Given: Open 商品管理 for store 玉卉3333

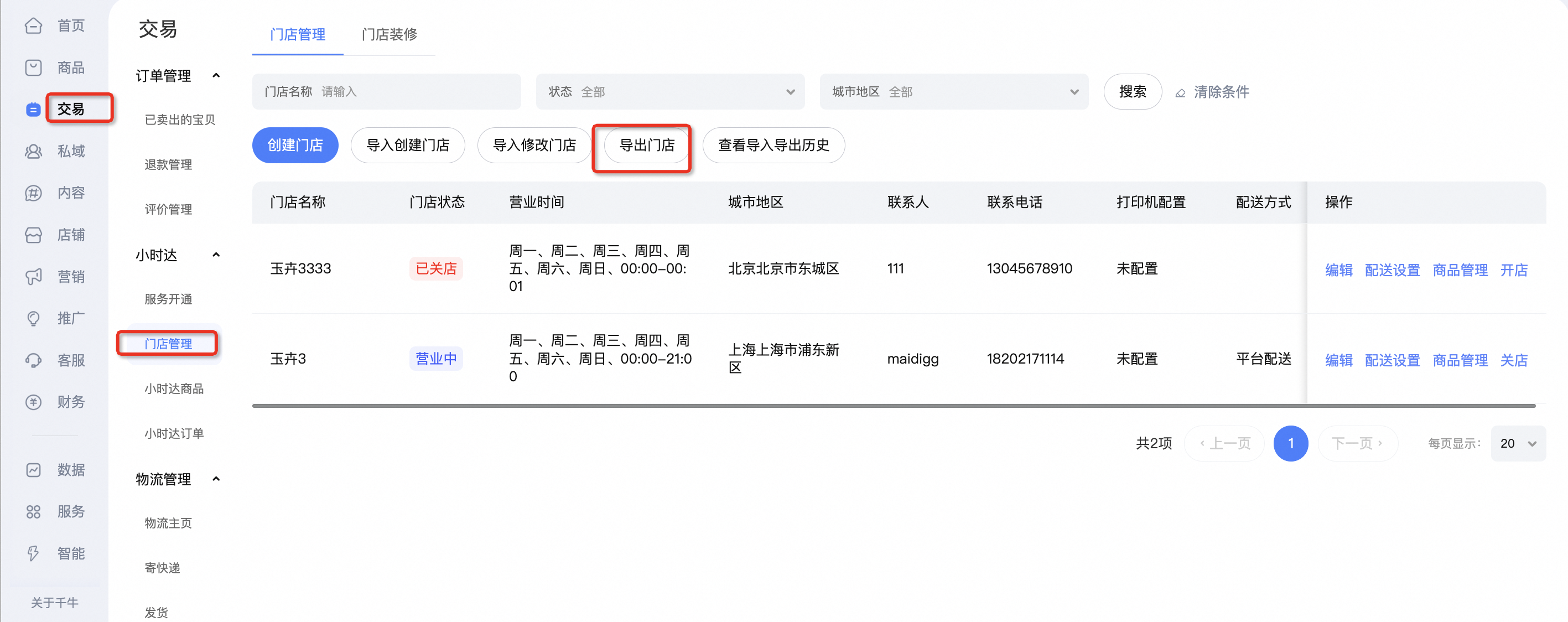Looking at the screenshot, I should coord(1460,270).
